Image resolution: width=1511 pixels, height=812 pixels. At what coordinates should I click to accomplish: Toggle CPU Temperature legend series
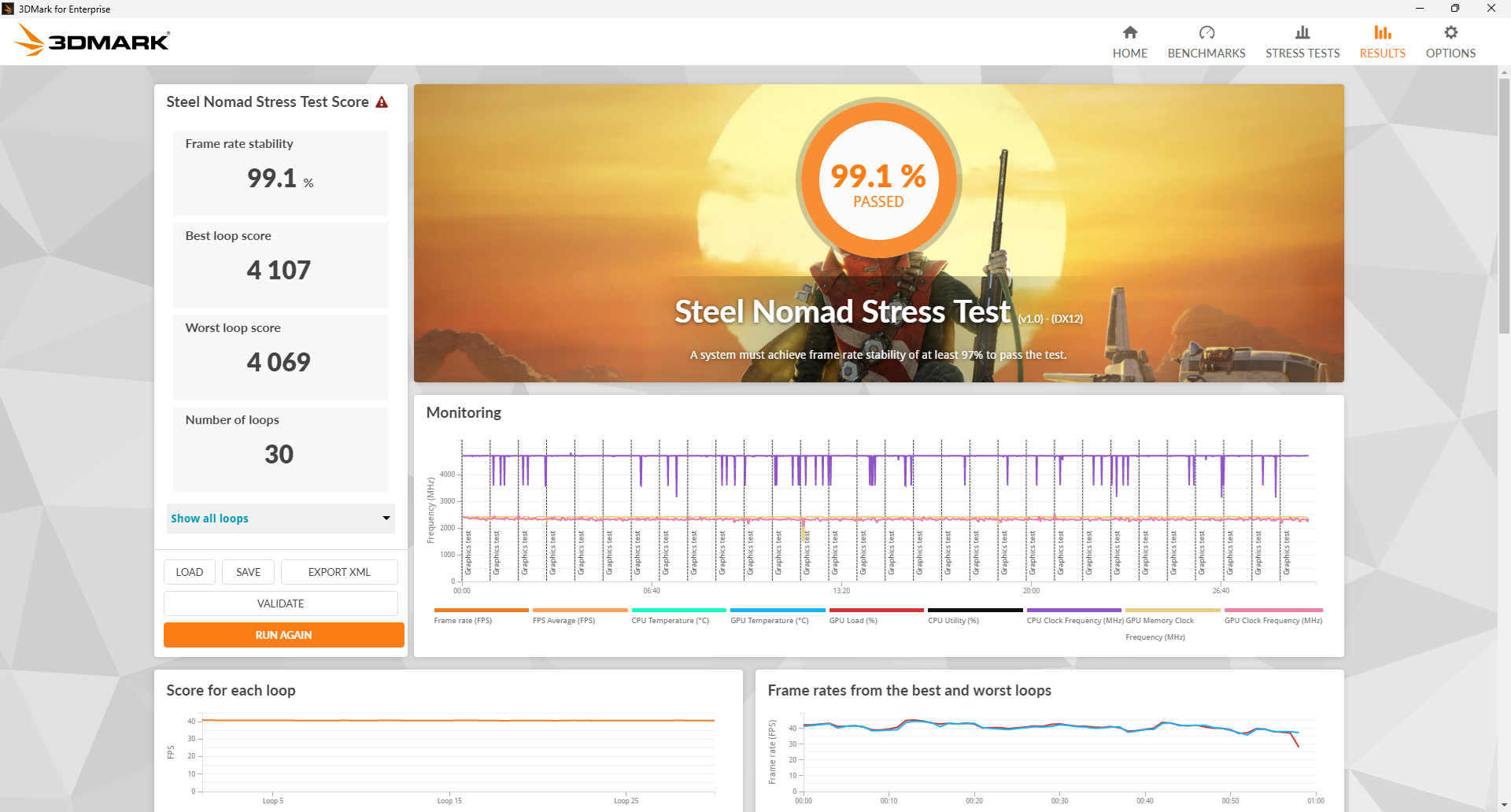point(670,620)
